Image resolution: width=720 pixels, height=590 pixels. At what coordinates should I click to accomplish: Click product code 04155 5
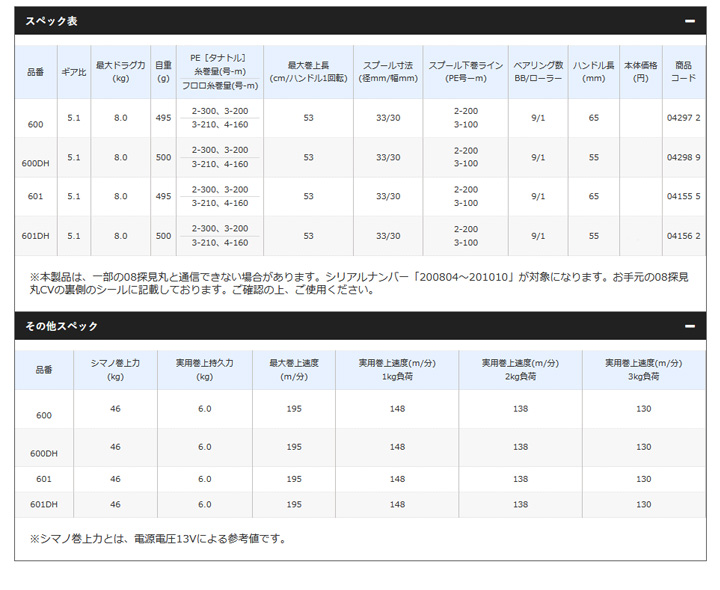[683, 197]
